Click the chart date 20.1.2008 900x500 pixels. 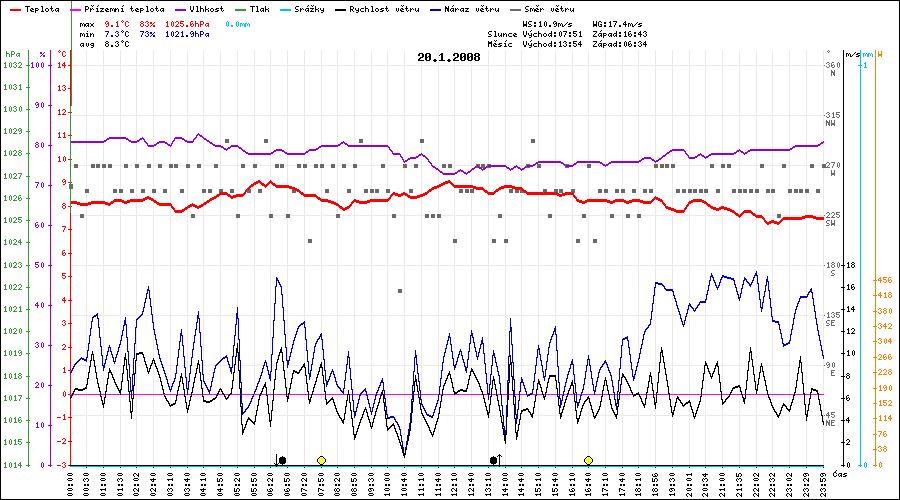[x=449, y=57]
